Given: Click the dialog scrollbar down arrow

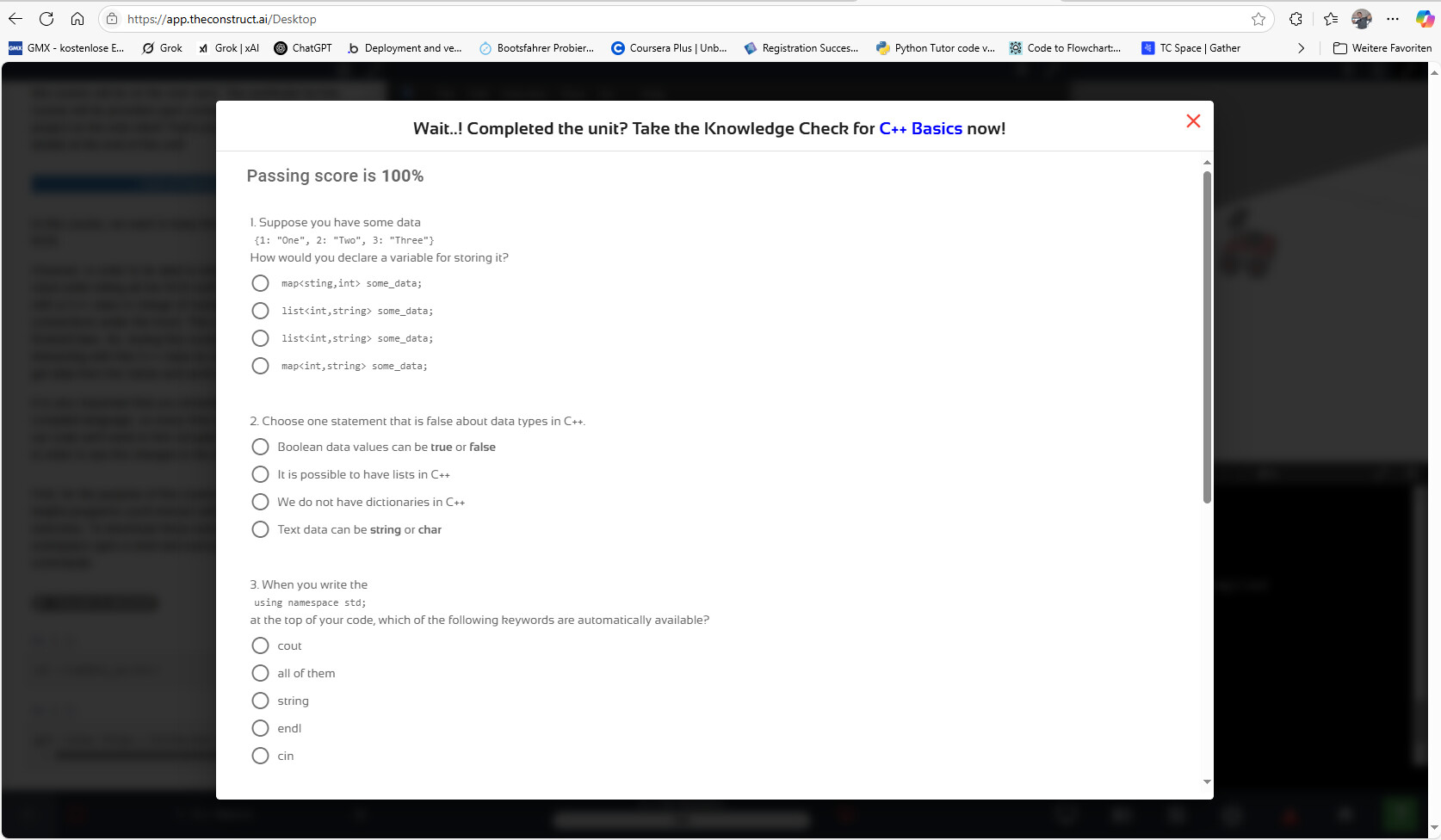Looking at the screenshot, I should coord(1207,781).
